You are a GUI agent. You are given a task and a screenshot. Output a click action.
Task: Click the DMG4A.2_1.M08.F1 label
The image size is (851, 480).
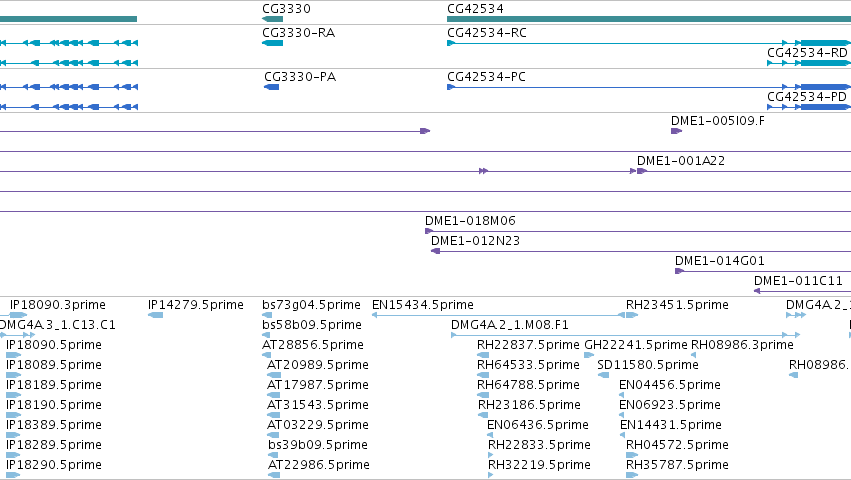pos(510,325)
